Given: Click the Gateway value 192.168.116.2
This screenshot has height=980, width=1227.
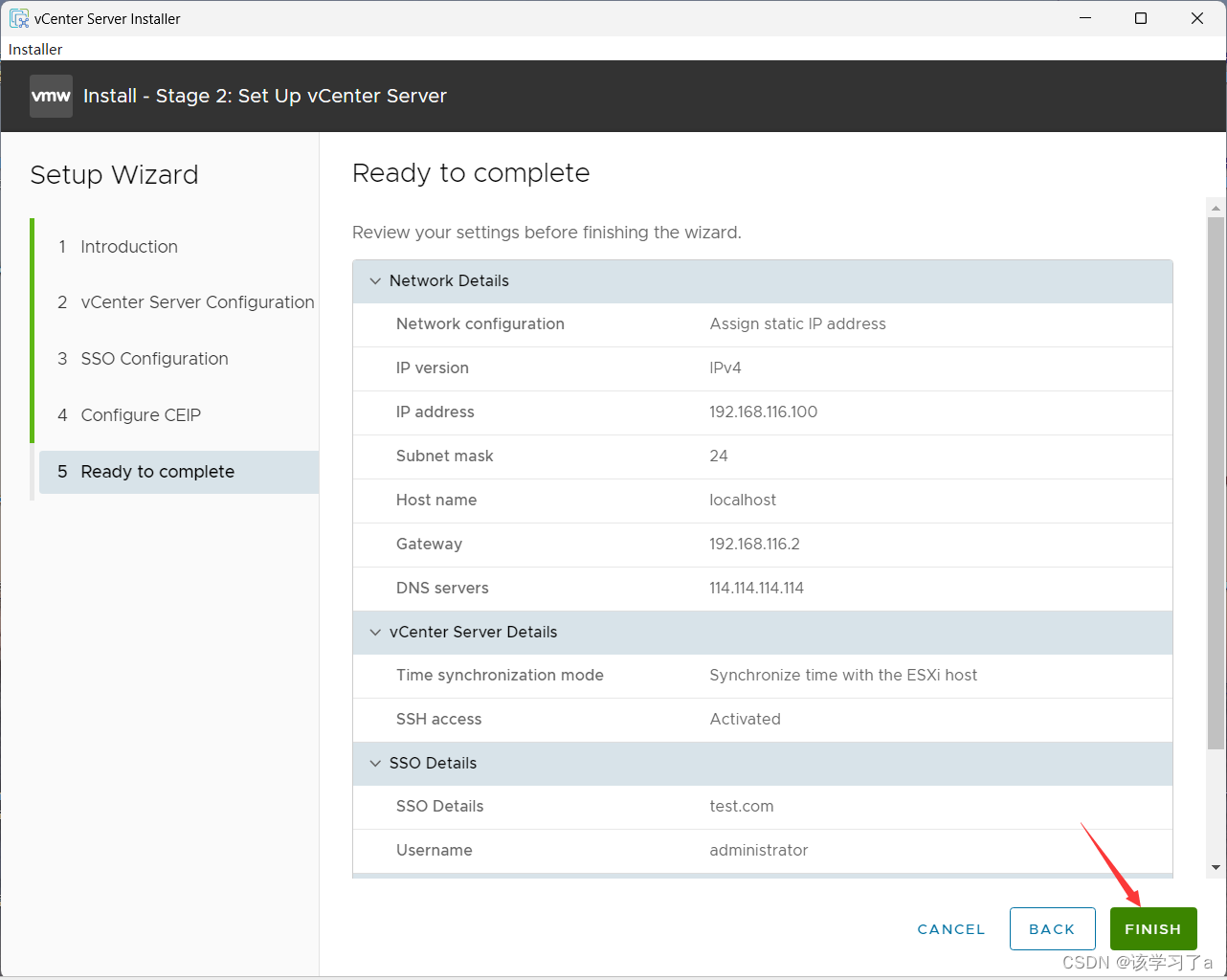Looking at the screenshot, I should [x=755, y=545].
